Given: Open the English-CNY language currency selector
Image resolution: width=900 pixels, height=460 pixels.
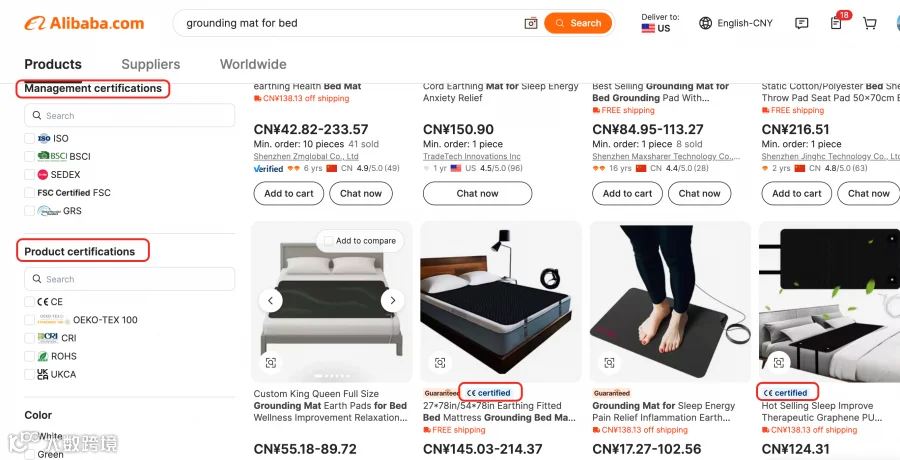Looking at the screenshot, I should point(736,24).
